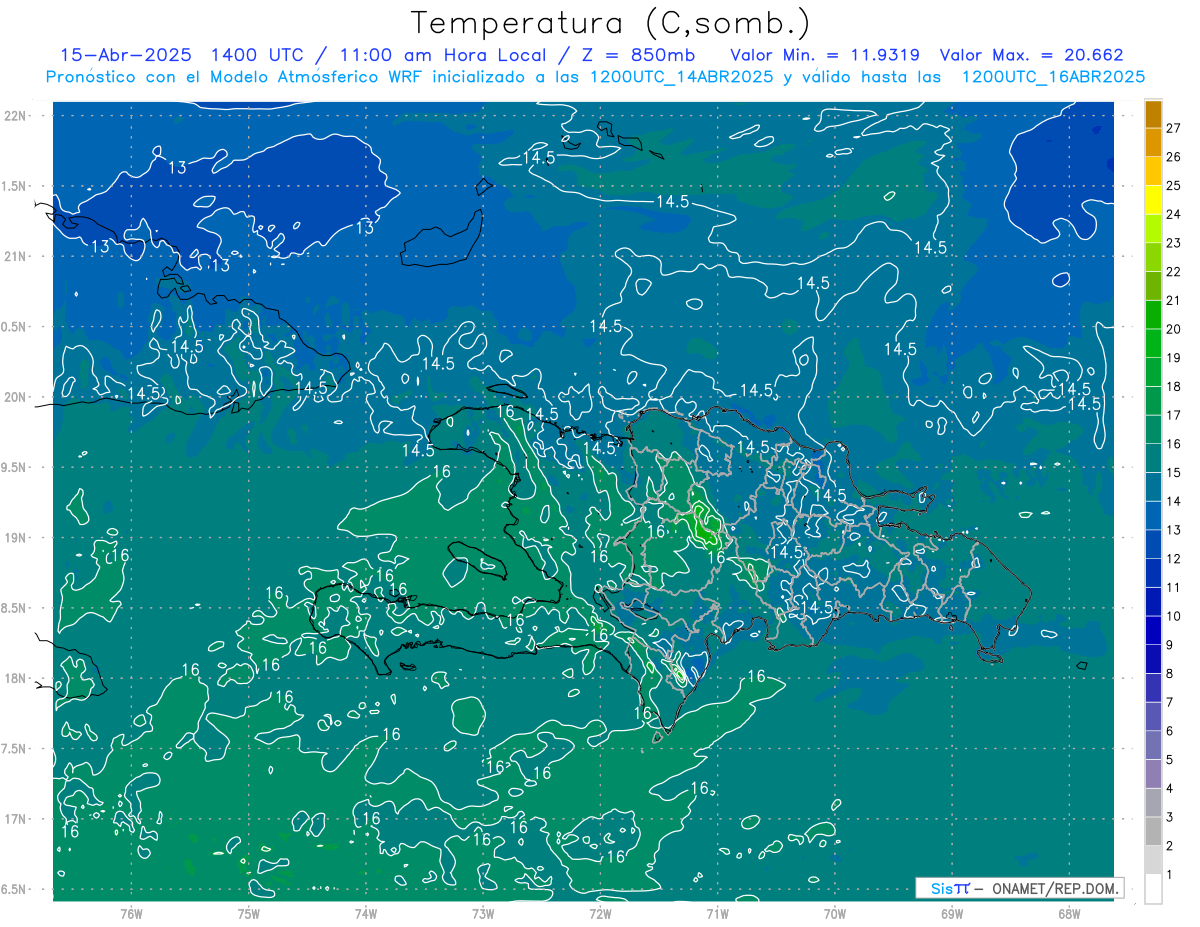Click the '69W' longitude axis label
Screen dimensions: 1200x927
pyautogui.click(x=952, y=913)
